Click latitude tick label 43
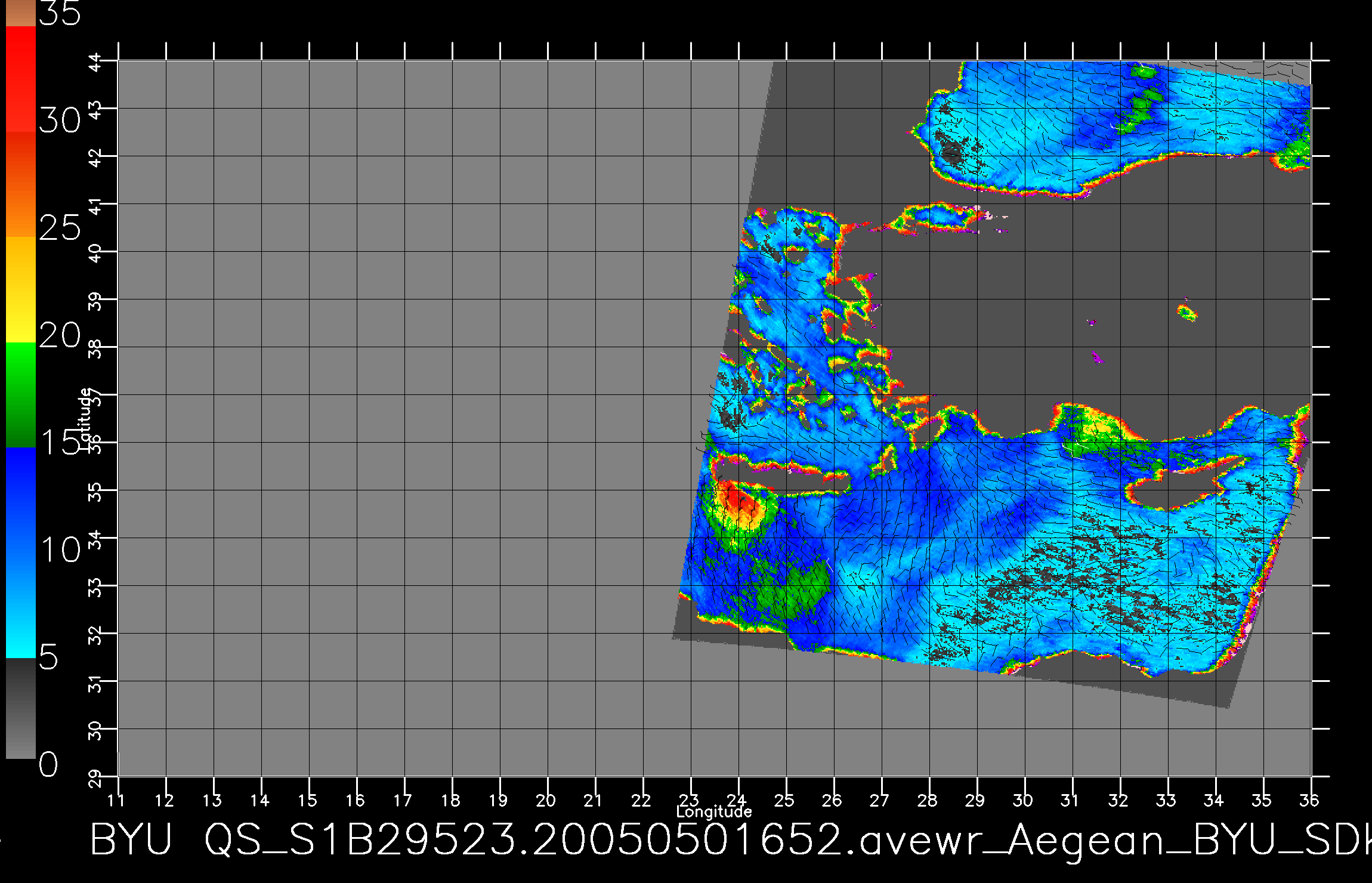This screenshot has height=883, width=1372. pyautogui.click(x=95, y=111)
